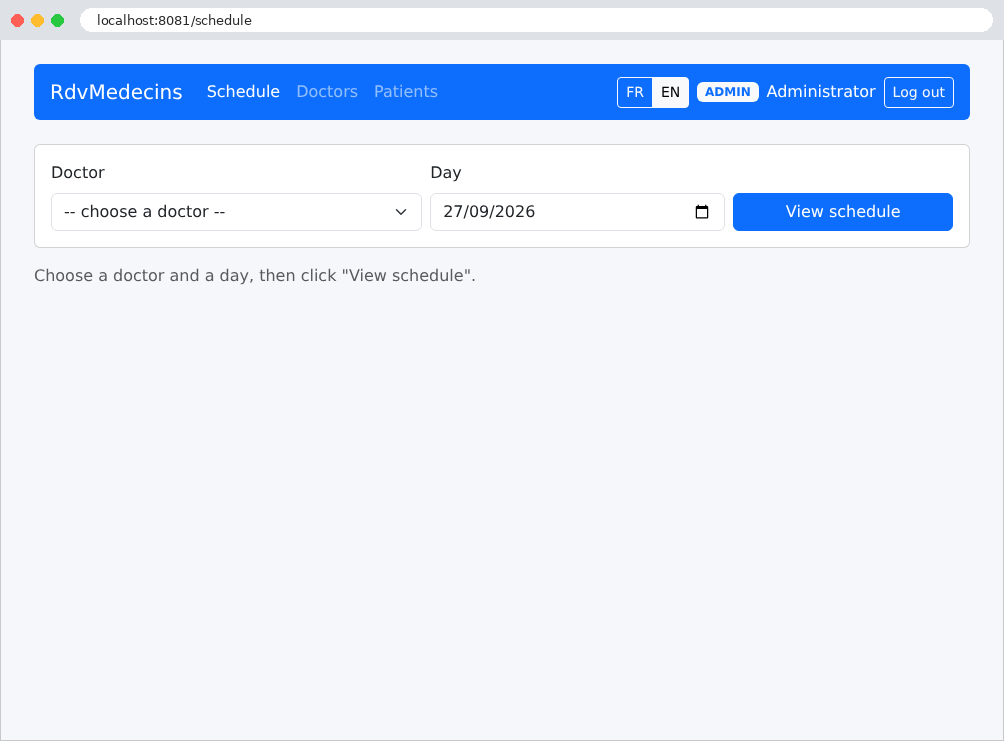The image size is (1004, 741).
Task: Click the Day field label
Action: click(446, 172)
